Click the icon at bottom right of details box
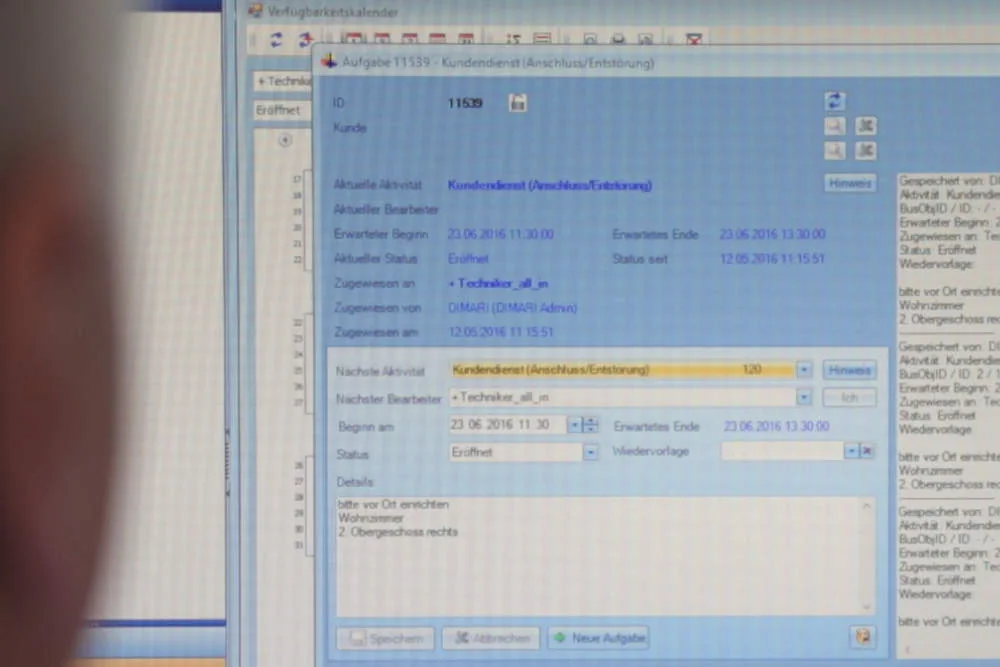The height and width of the screenshot is (667, 1000). tap(862, 636)
